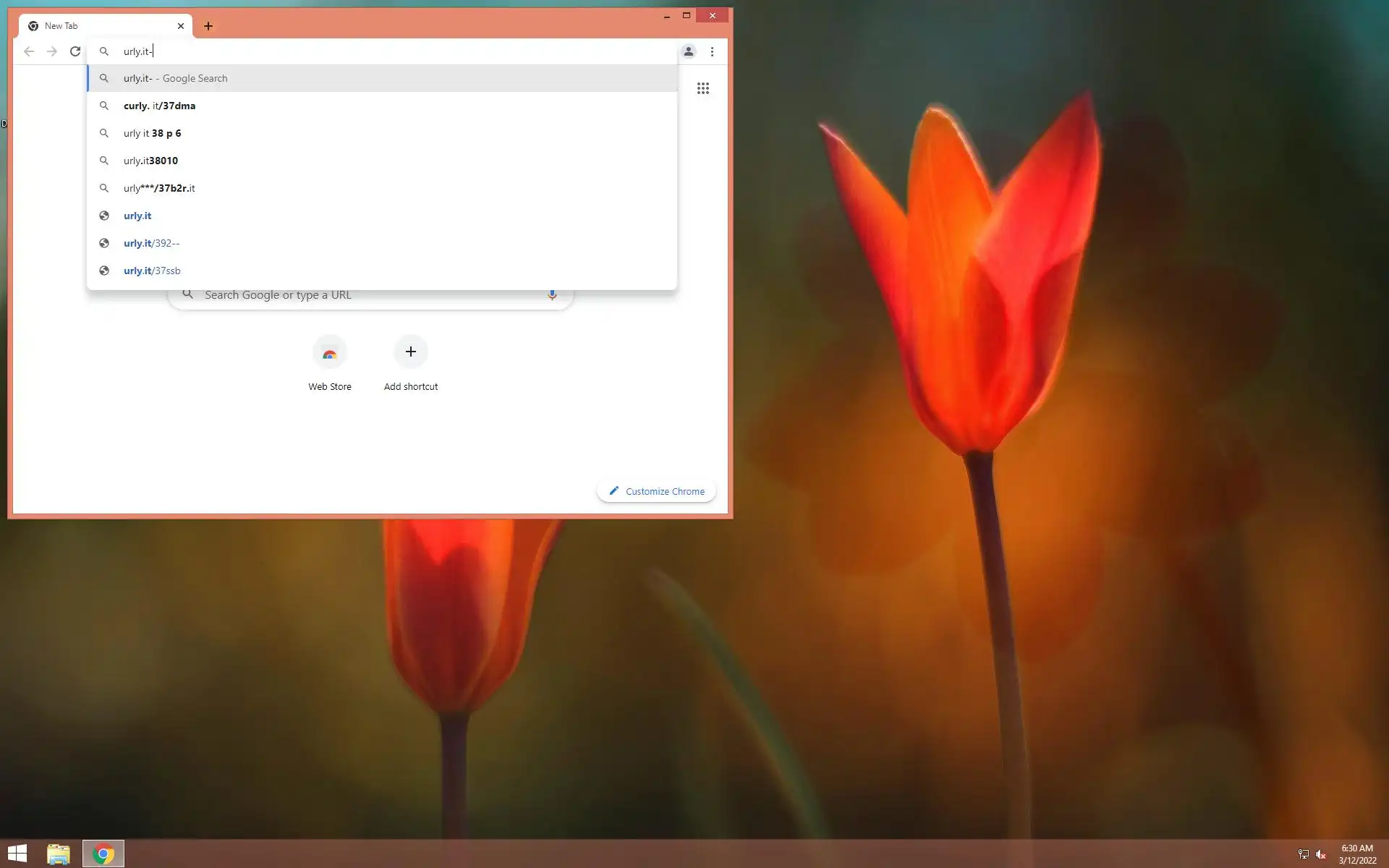The height and width of the screenshot is (868, 1389).
Task: Click the address bar text field
Action: pos(398,51)
